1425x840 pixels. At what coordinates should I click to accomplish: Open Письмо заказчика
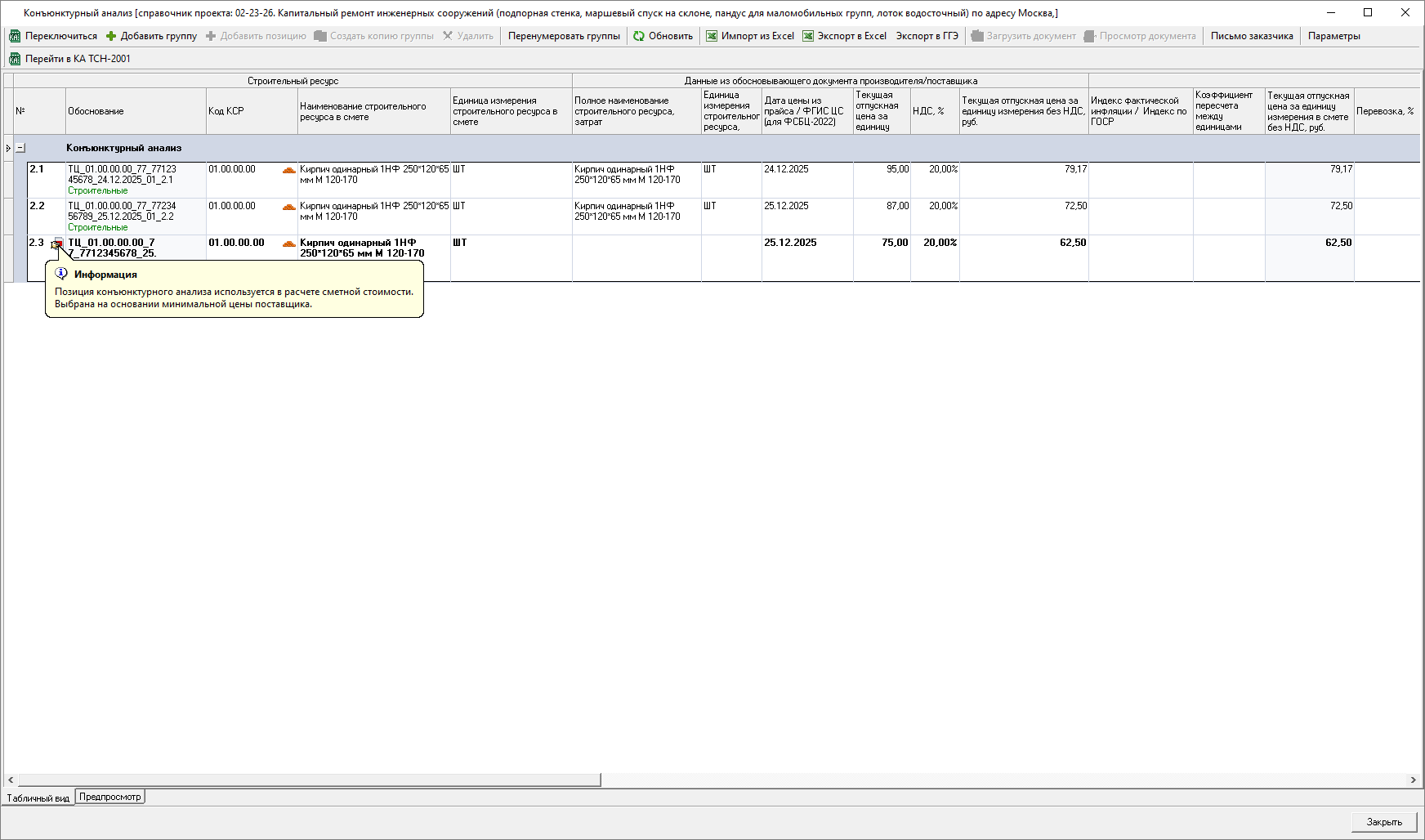[x=1252, y=36]
